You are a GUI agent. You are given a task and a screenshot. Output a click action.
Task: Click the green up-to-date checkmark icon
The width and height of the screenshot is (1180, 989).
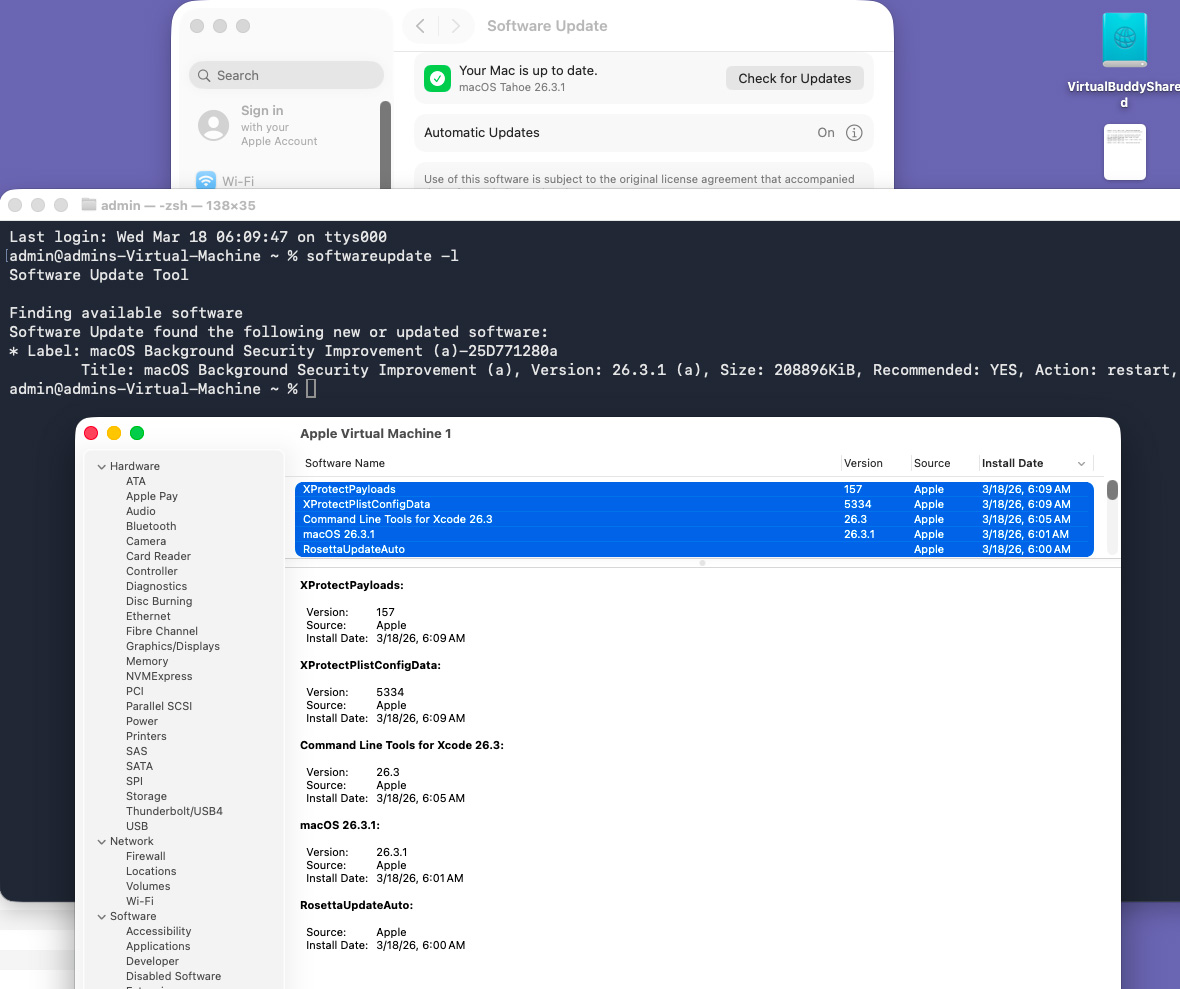(x=437, y=78)
